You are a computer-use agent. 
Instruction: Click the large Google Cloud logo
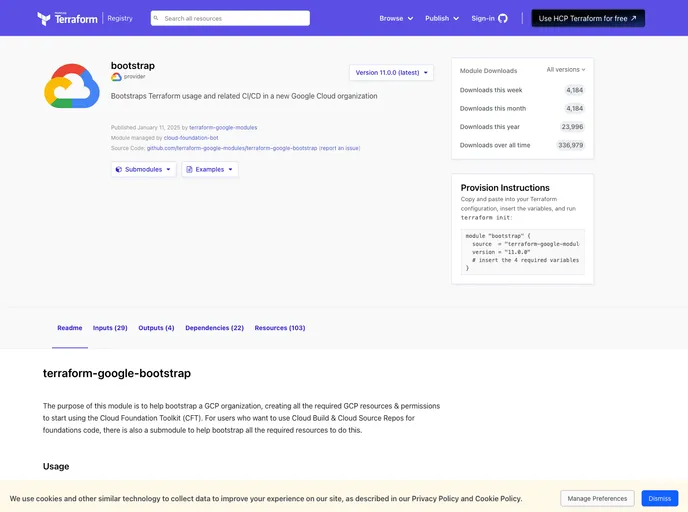pyautogui.click(x=72, y=86)
